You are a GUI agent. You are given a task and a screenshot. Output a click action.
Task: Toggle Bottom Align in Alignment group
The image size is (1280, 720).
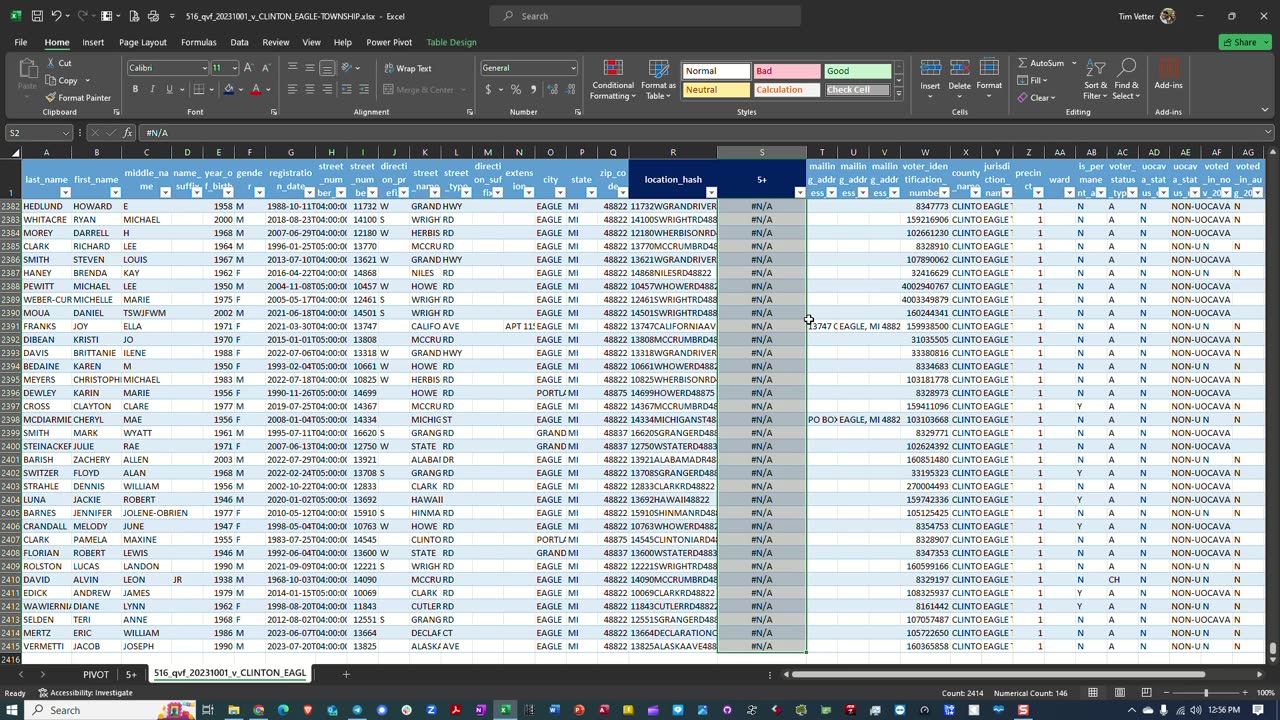click(x=327, y=68)
